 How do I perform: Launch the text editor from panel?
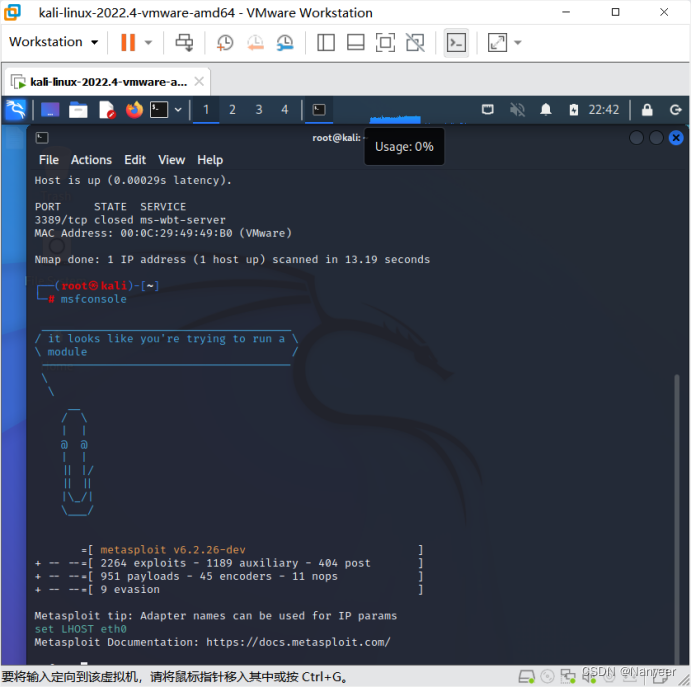coord(106,109)
